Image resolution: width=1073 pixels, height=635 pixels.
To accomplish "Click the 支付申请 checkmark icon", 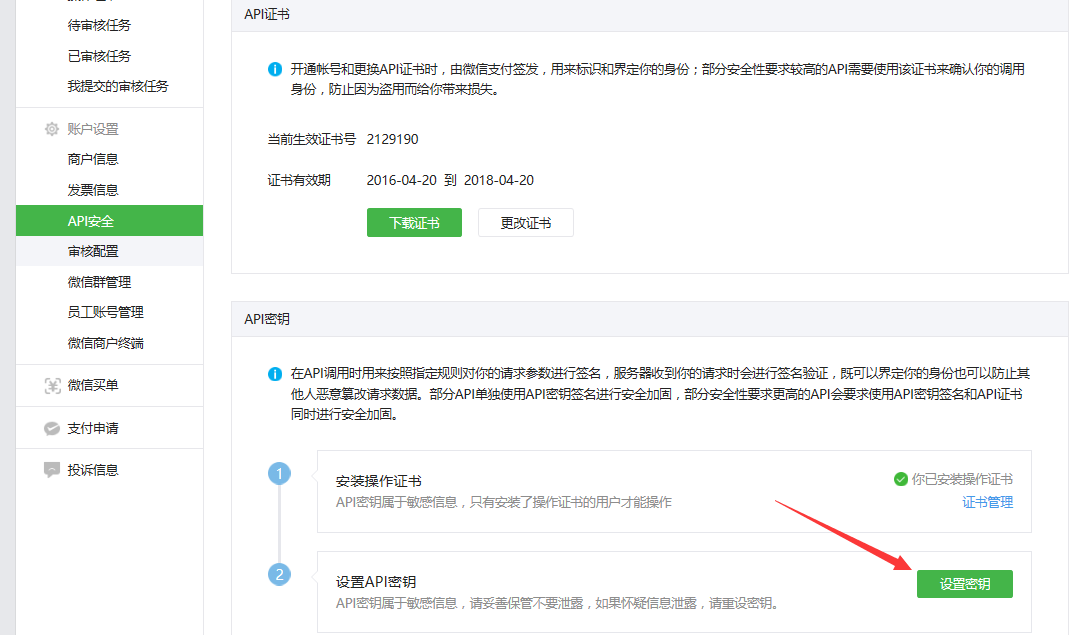I will coord(52,428).
